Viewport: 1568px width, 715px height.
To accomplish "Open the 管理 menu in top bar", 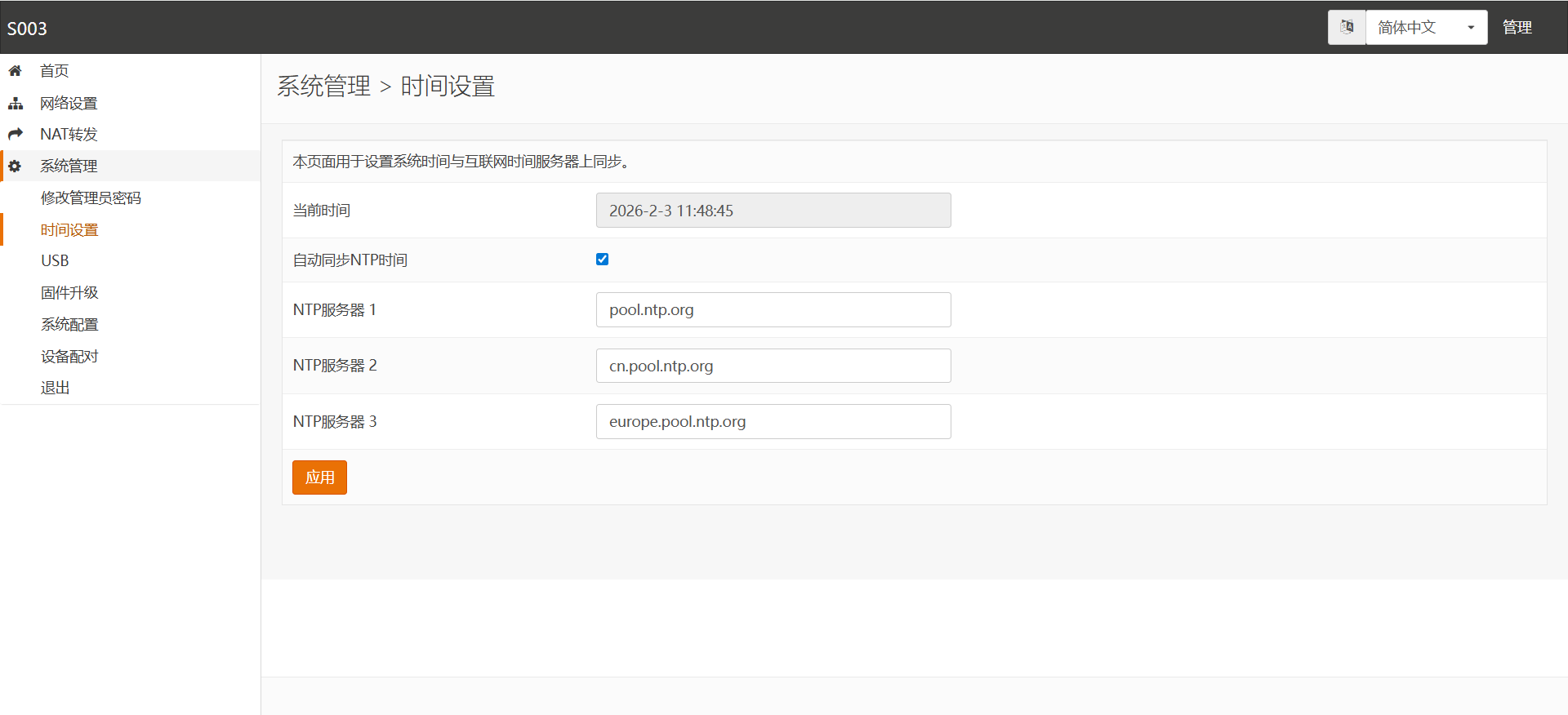I will pos(1517,27).
